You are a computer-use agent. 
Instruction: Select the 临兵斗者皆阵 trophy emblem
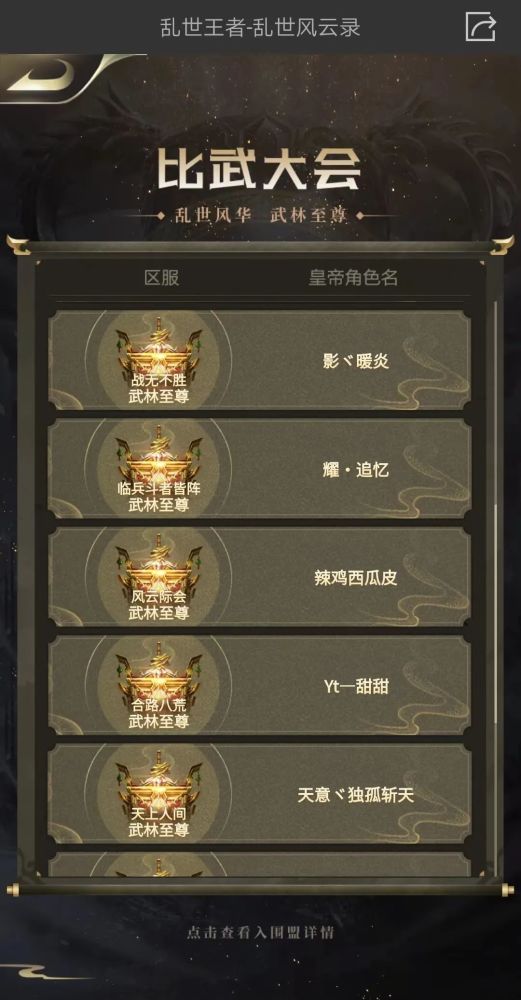[159, 469]
